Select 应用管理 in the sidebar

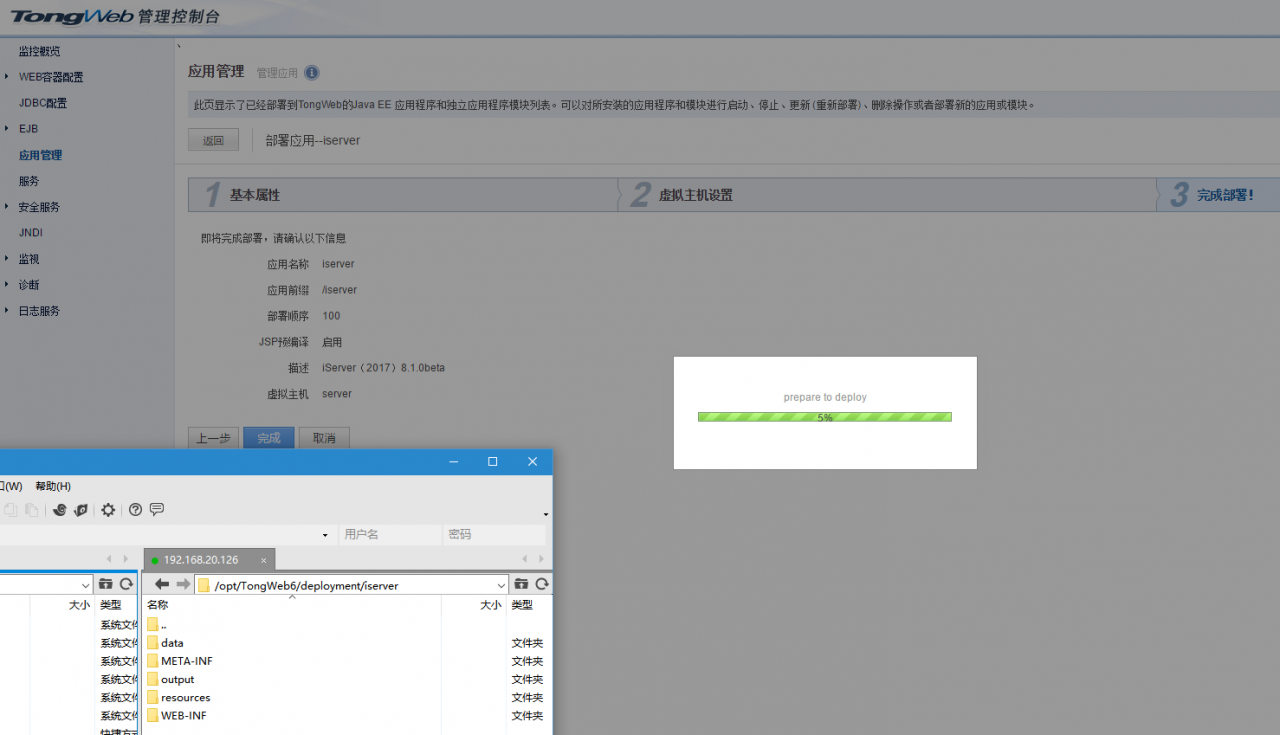[x=40, y=155]
